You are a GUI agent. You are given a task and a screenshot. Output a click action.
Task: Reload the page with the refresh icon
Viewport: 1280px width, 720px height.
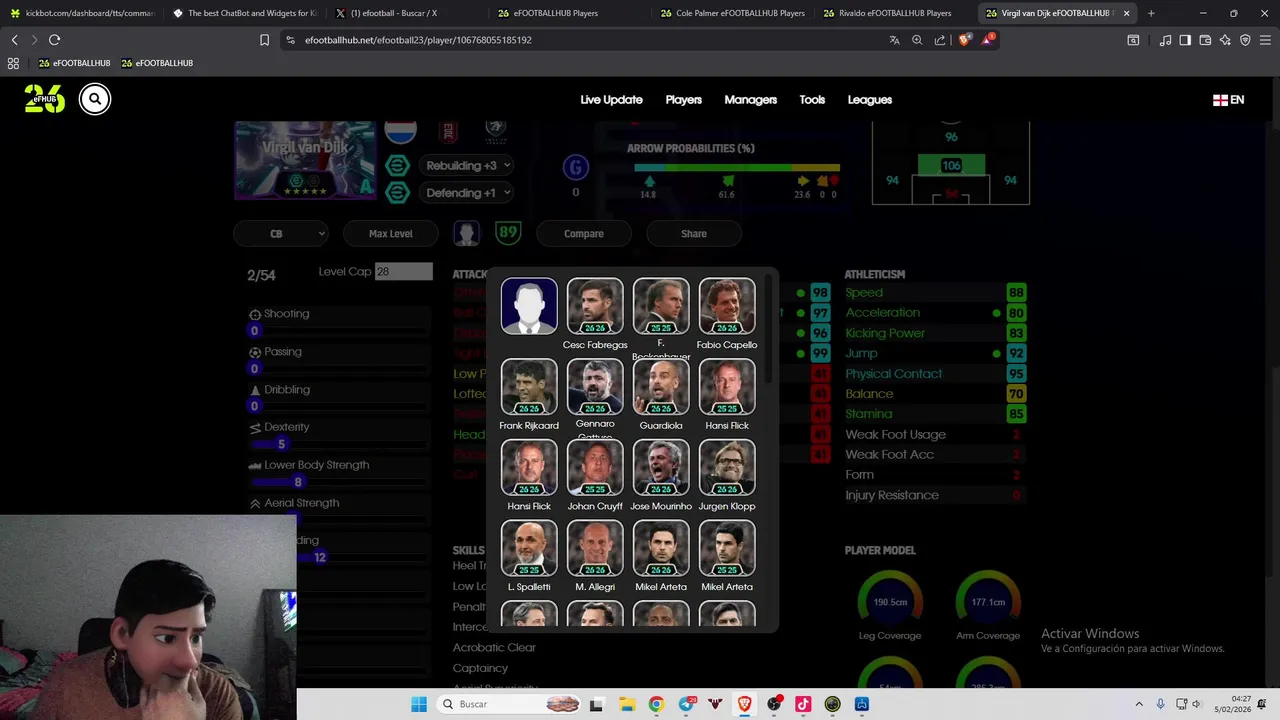pyautogui.click(x=54, y=40)
